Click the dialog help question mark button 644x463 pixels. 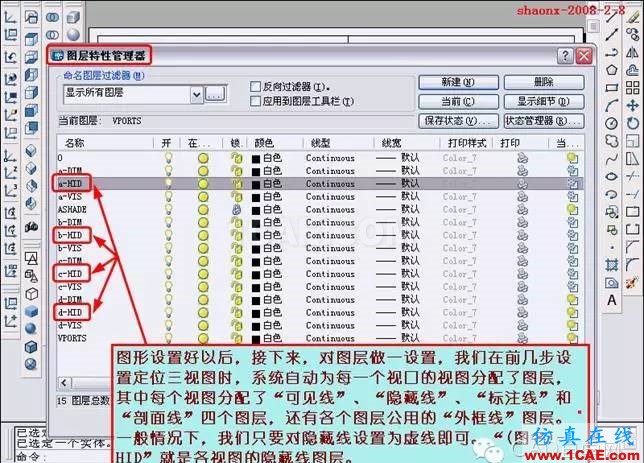(565, 55)
